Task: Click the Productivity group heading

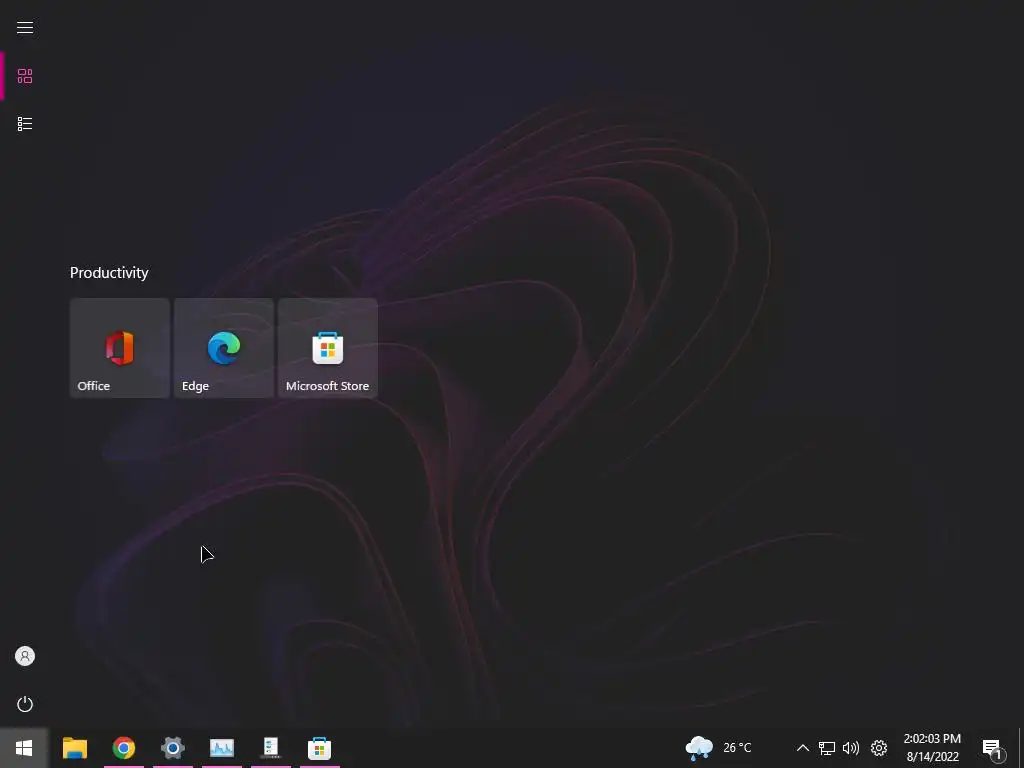Action: [109, 273]
